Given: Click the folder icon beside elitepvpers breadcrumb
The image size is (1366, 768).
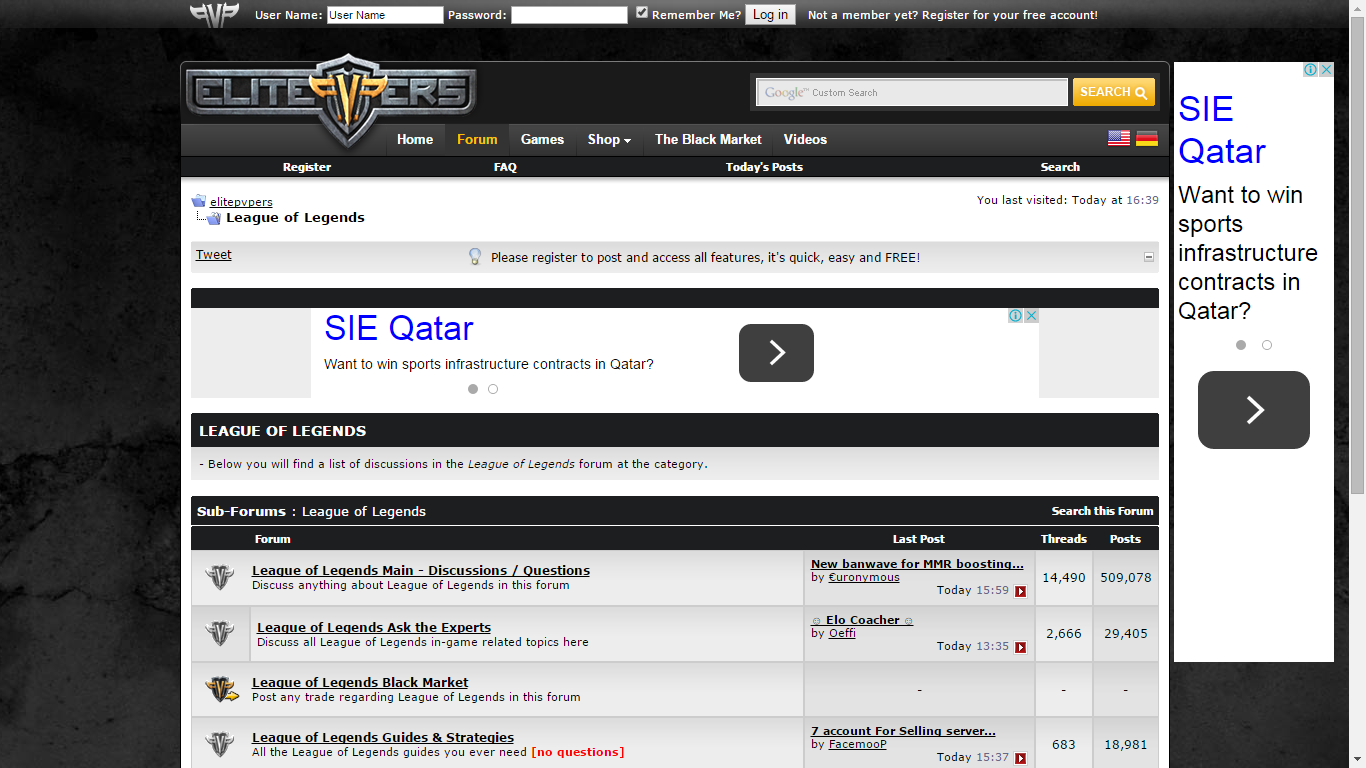Looking at the screenshot, I should pos(199,201).
